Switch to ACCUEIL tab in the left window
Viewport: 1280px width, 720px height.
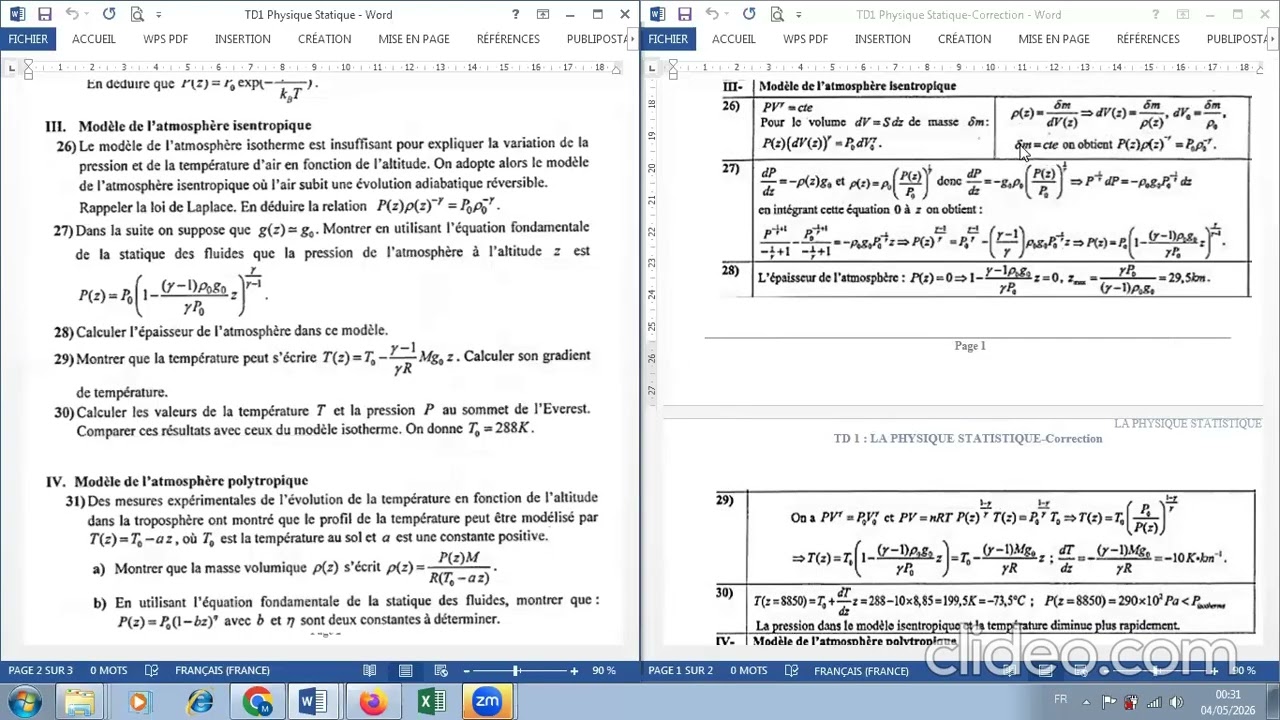tap(94, 39)
